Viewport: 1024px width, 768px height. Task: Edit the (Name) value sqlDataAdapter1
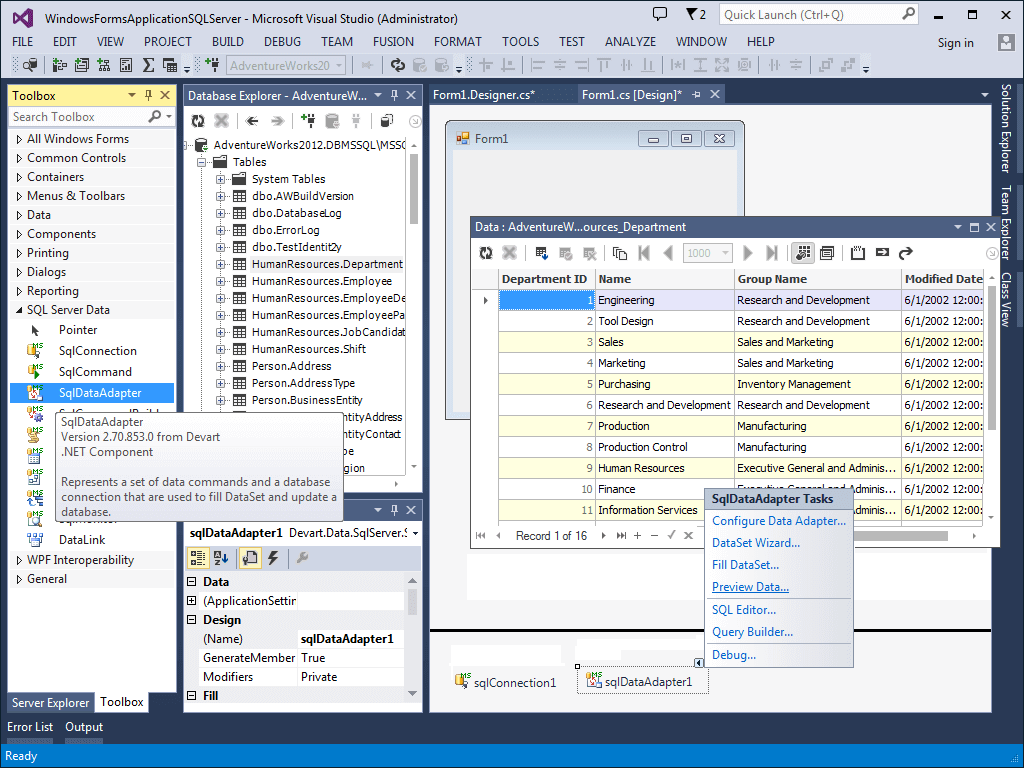click(x=351, y=639)
